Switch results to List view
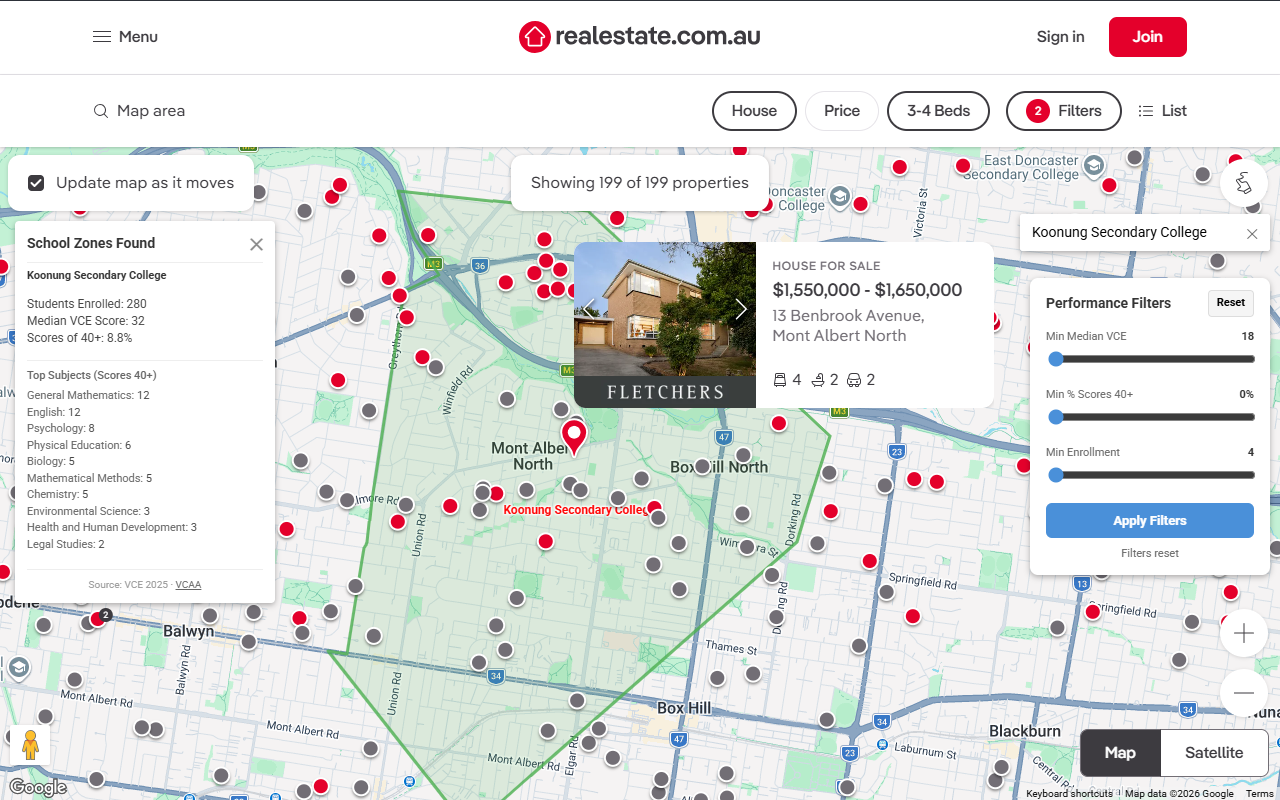Image resolution: width=1280 pixels, height=800 pixels. point(1162,110)
